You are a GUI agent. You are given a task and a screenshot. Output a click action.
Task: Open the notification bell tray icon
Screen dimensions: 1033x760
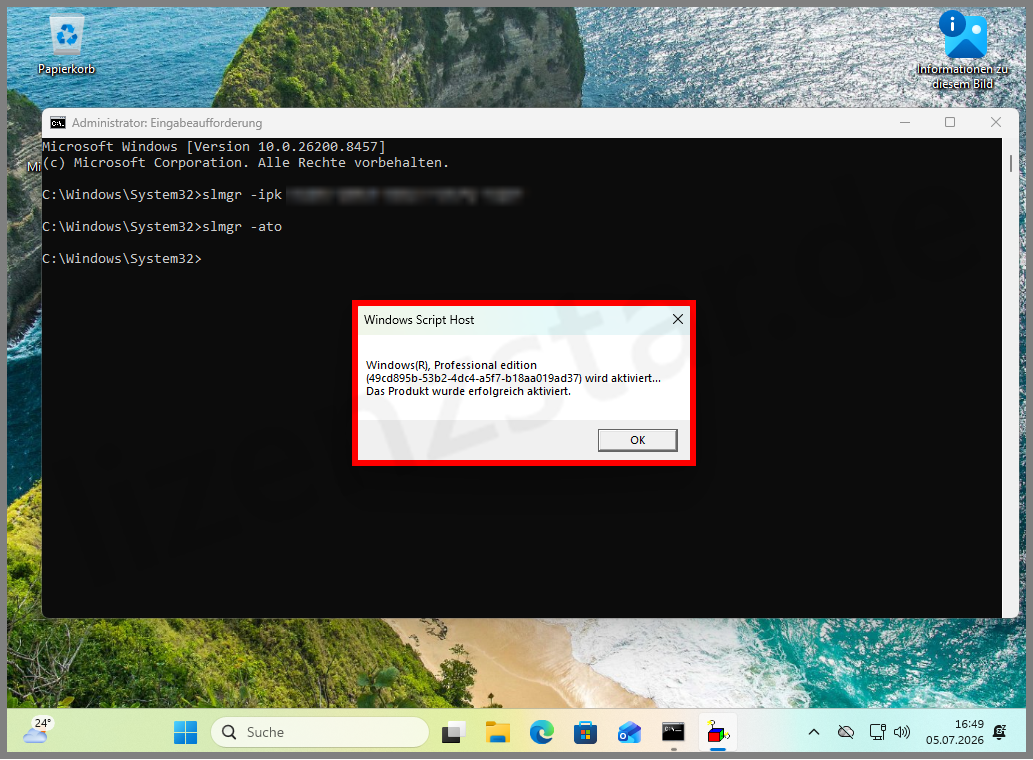coord(999,732)
